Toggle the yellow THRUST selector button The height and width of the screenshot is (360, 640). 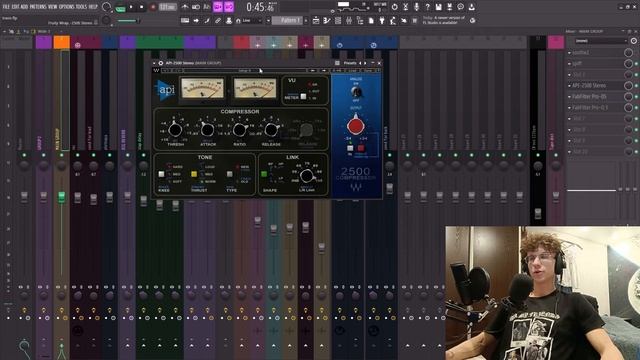(x=194, y=174)
